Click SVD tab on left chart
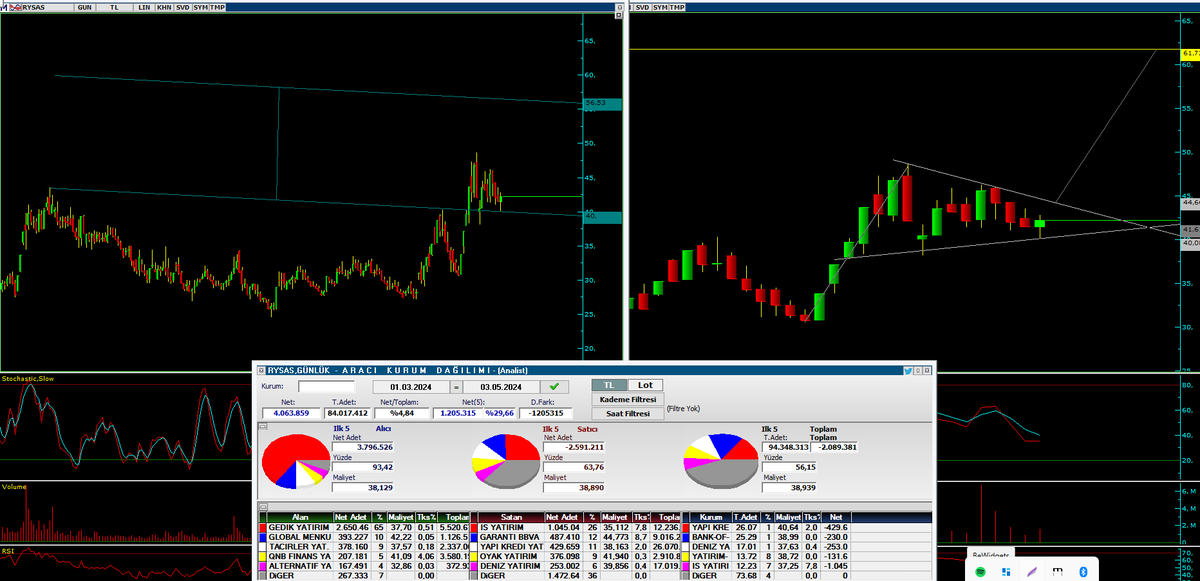 pos(182,7)
